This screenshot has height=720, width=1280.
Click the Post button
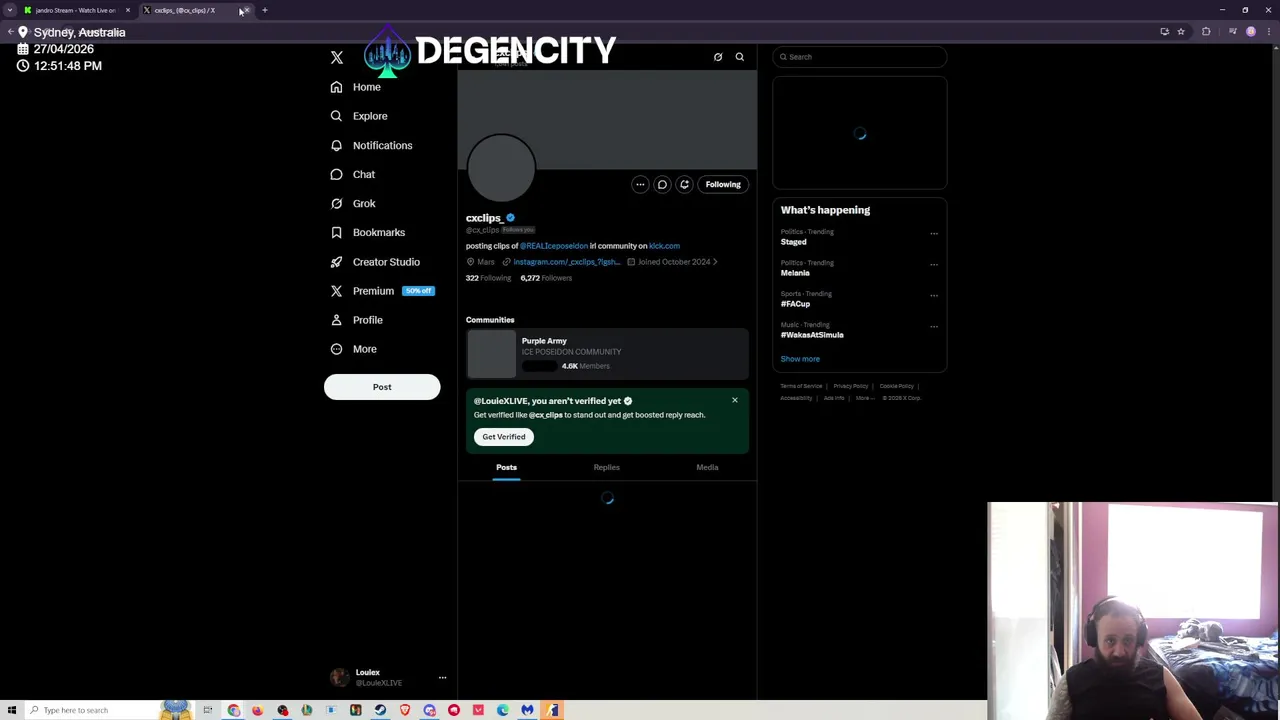382,387
